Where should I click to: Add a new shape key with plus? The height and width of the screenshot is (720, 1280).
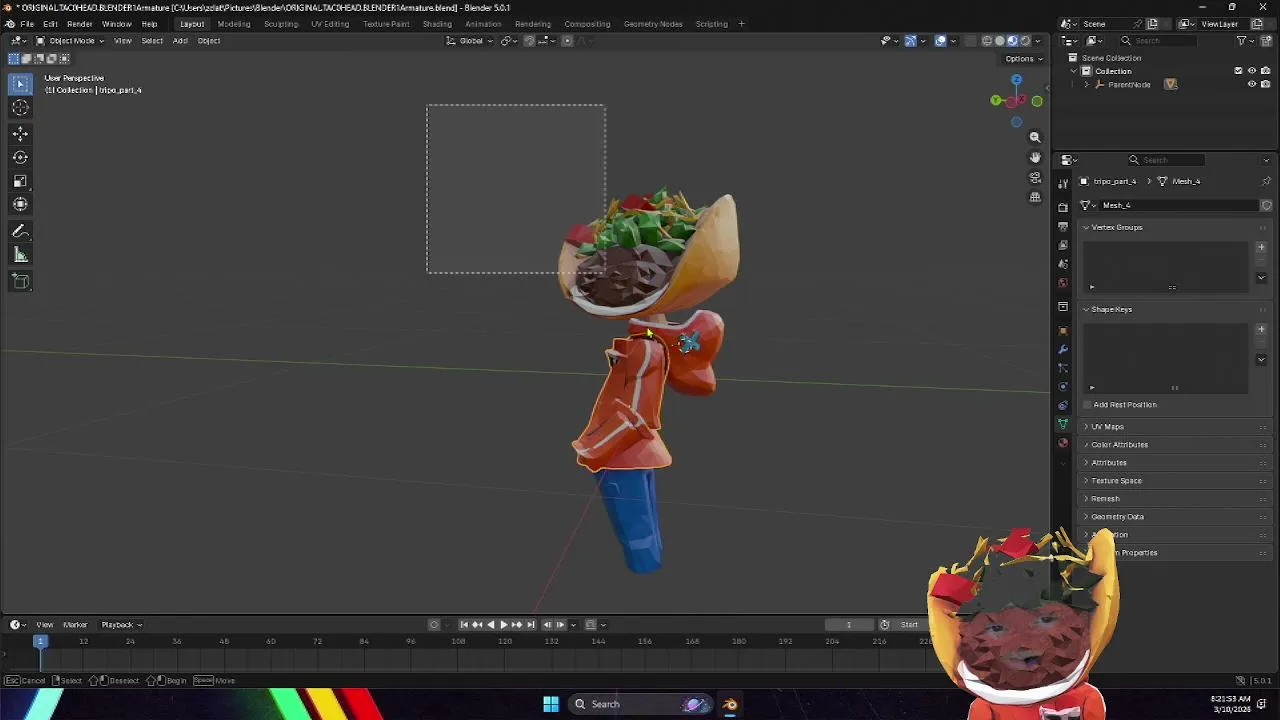(1261, 329)
